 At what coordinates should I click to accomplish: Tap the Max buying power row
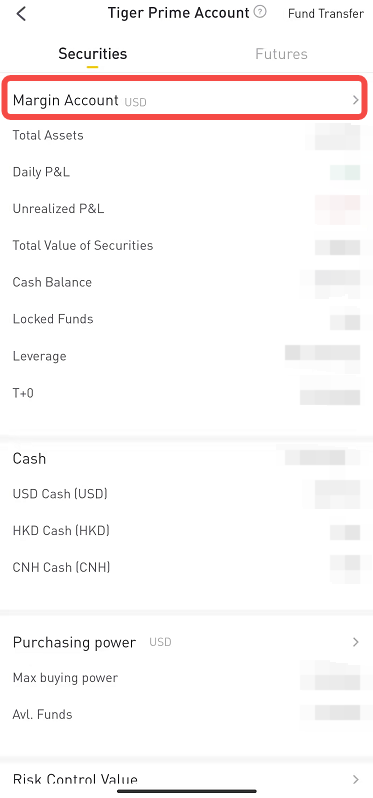186,678
